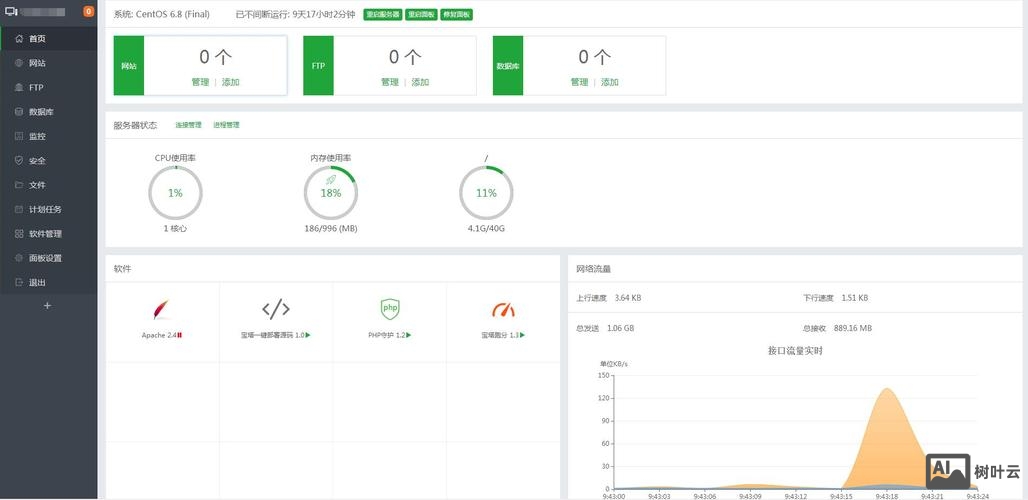The image size is (1028, 500).
Task: Click the 安全 shield icon in sidebar
Action: pos(19,161)
